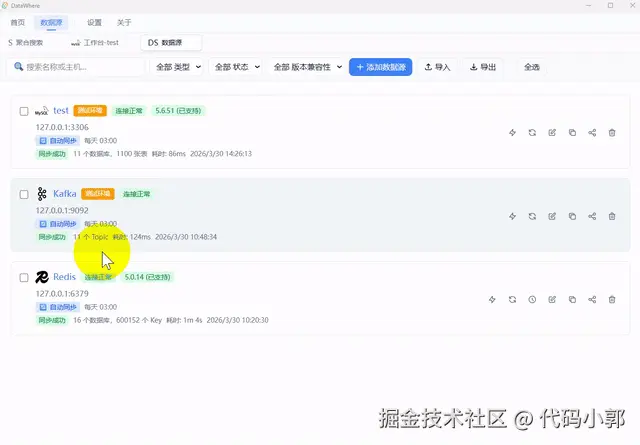Open the 全部 类型 dropdown
Image resolution: width=640 pixels, height=445 pixels.
(178, 67)
